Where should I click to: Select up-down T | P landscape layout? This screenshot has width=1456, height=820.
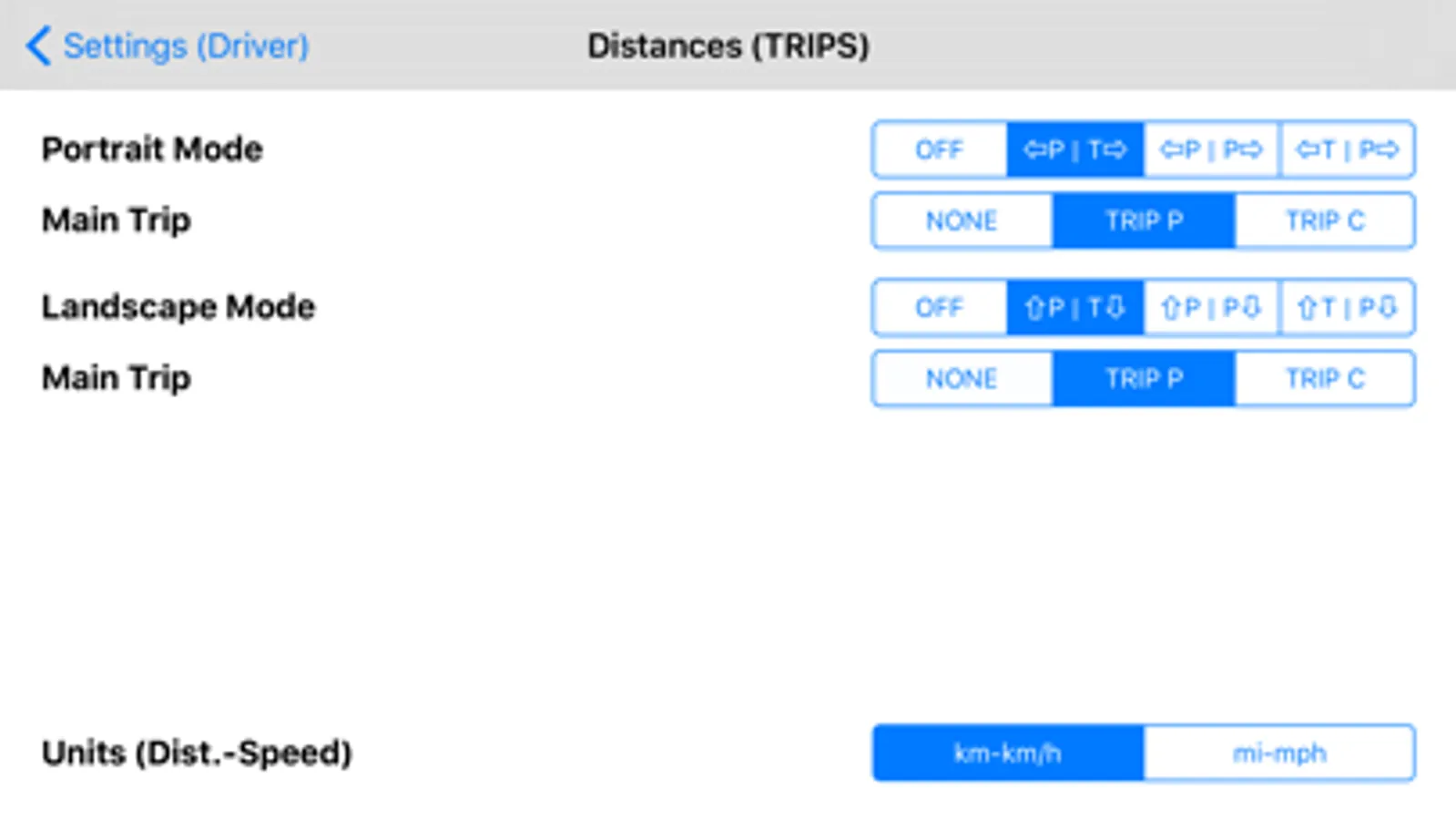tap(1347, 308)
